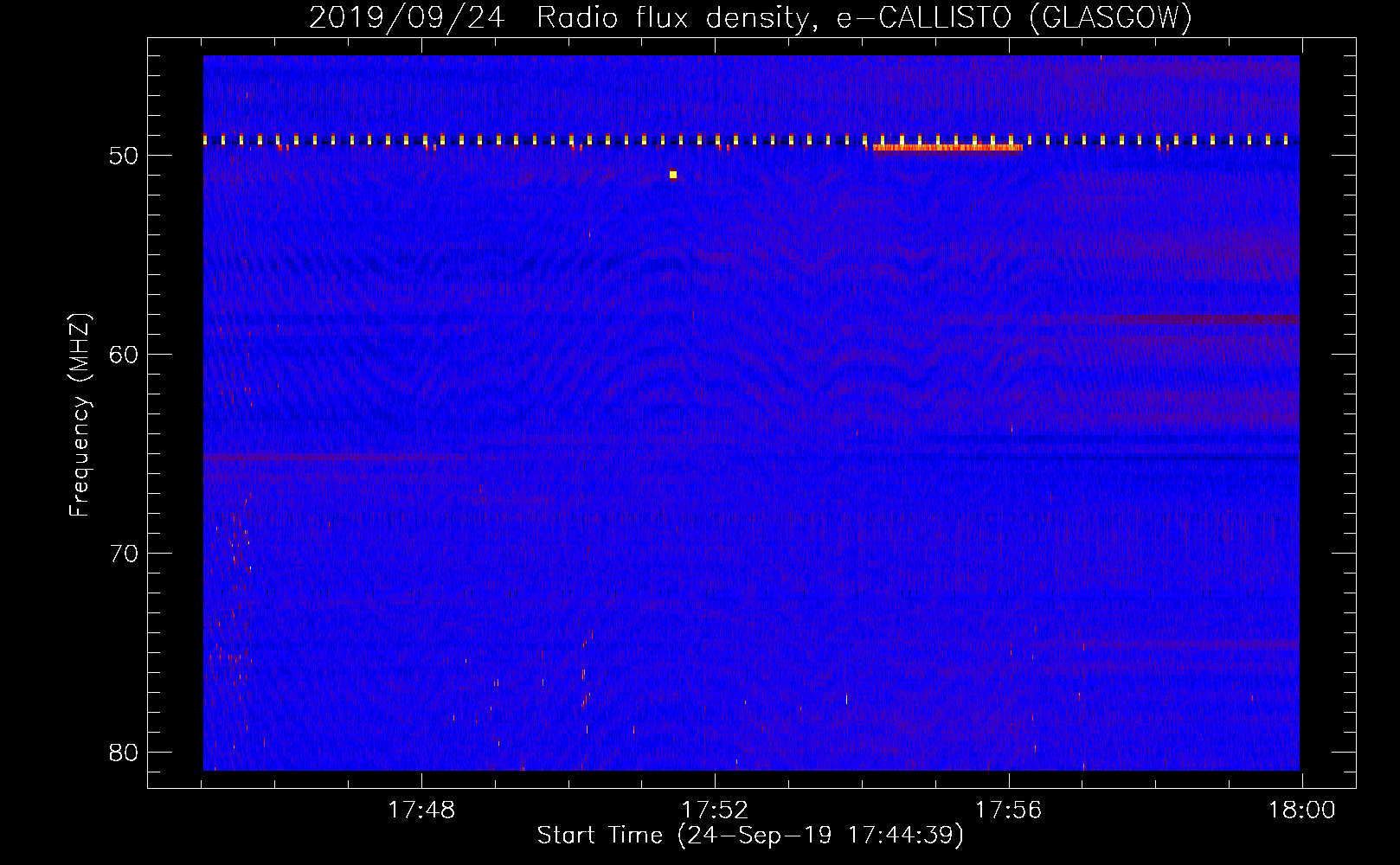Click the 60 frequency tick label
Viewport: 1400px width, 865px height.
pos(124,355)
